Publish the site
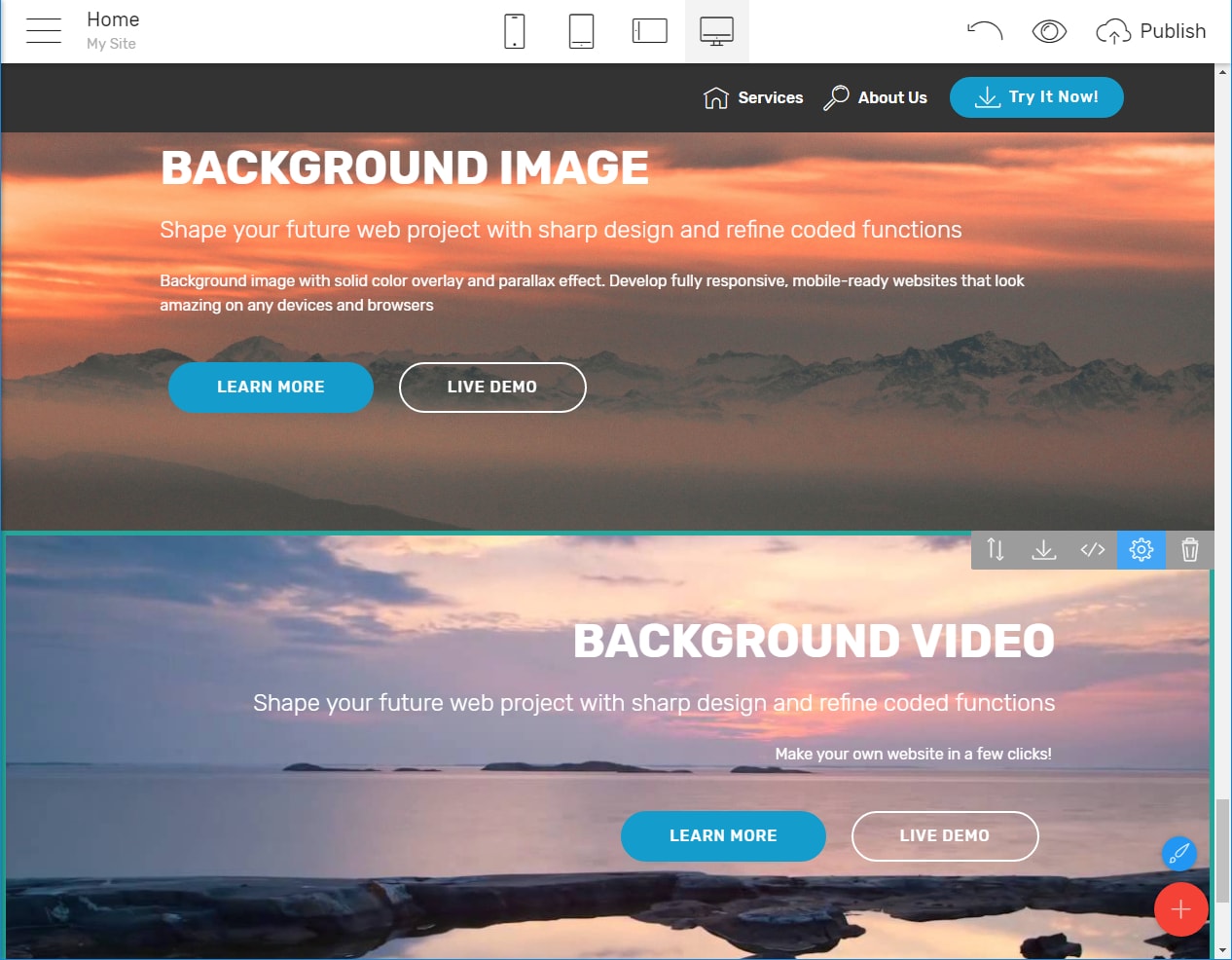1232x960 pixels. pyautogui.click(x=1151, y=31)
